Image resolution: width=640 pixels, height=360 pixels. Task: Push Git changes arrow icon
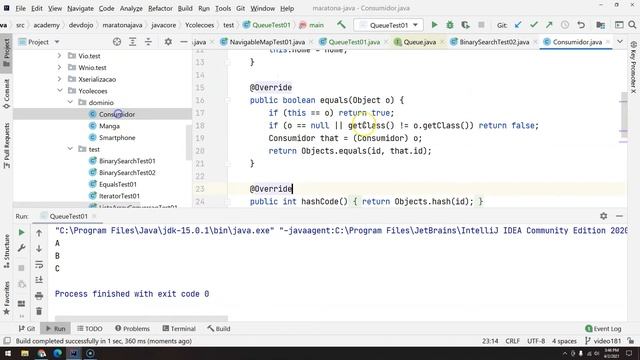point(549,25)
